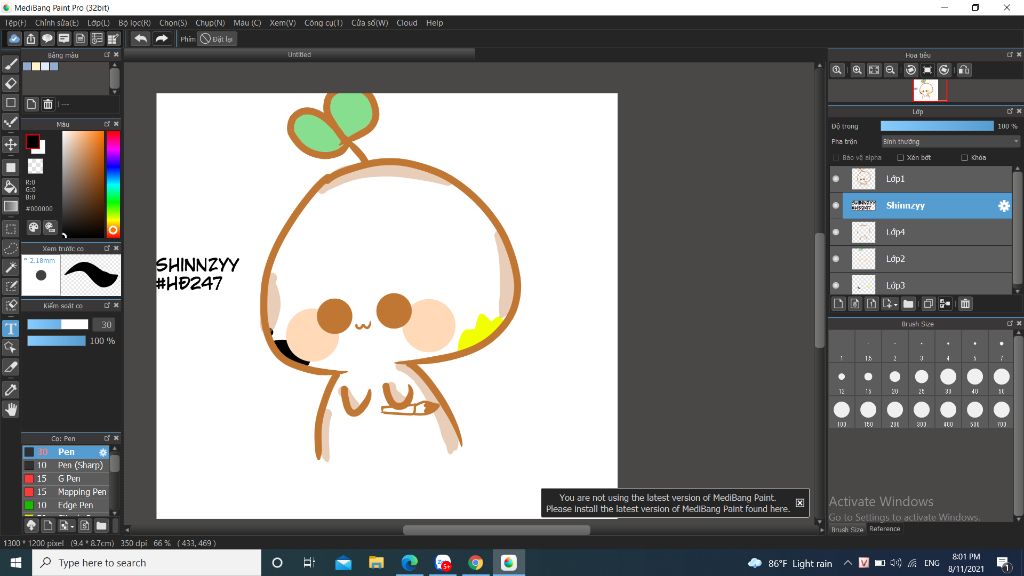
Task: Open the Cloud menu
Action: [x=407, y=23]
